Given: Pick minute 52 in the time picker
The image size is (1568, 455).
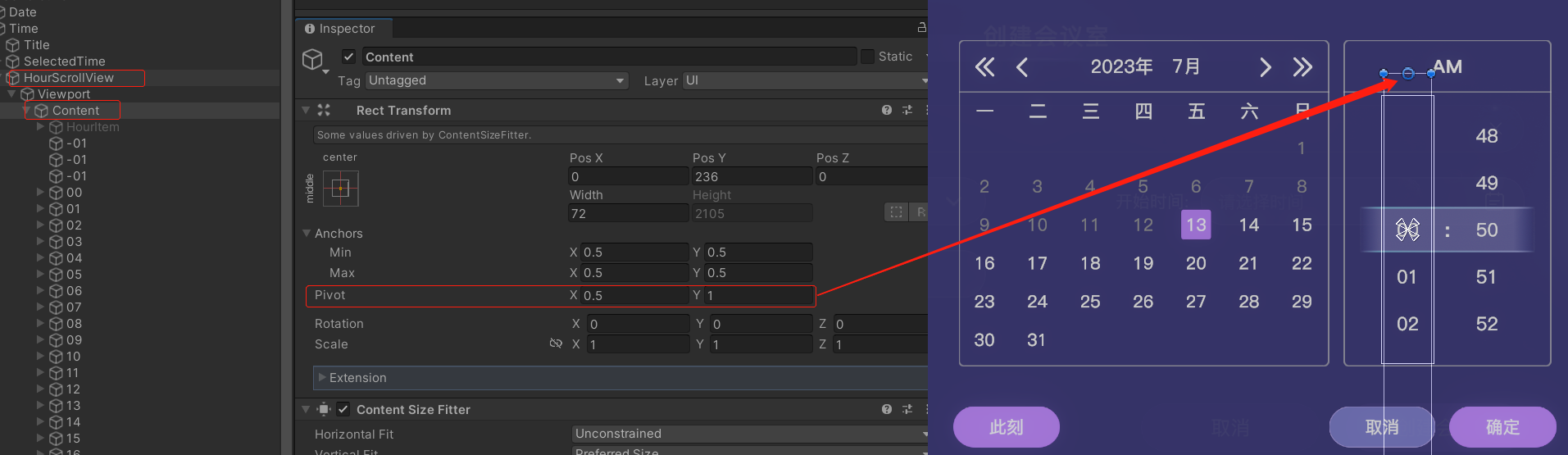Looking at the screenshot, I should point(1487,324).
